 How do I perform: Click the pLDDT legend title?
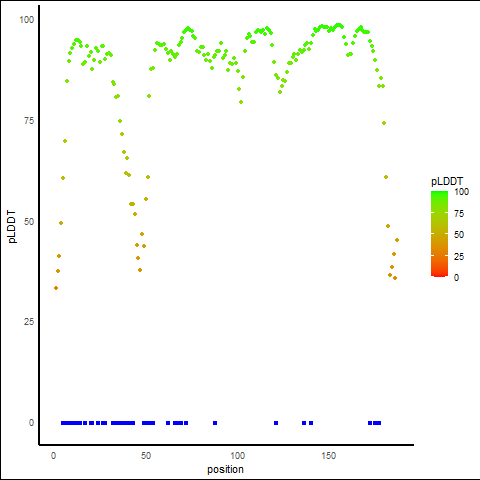[x=447, y=182]
